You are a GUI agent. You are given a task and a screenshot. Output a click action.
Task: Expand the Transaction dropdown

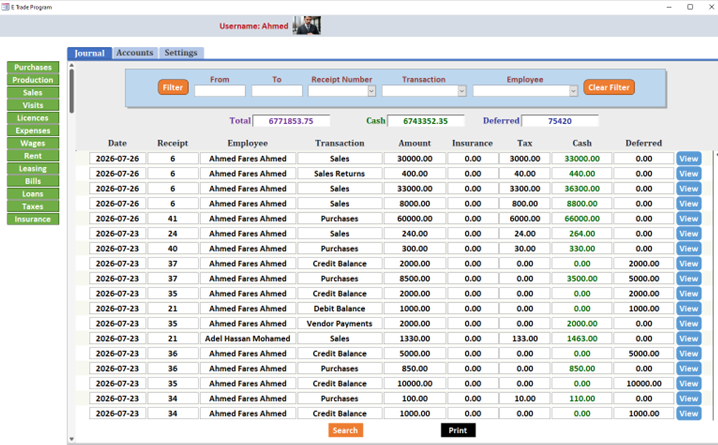(462, 91)
